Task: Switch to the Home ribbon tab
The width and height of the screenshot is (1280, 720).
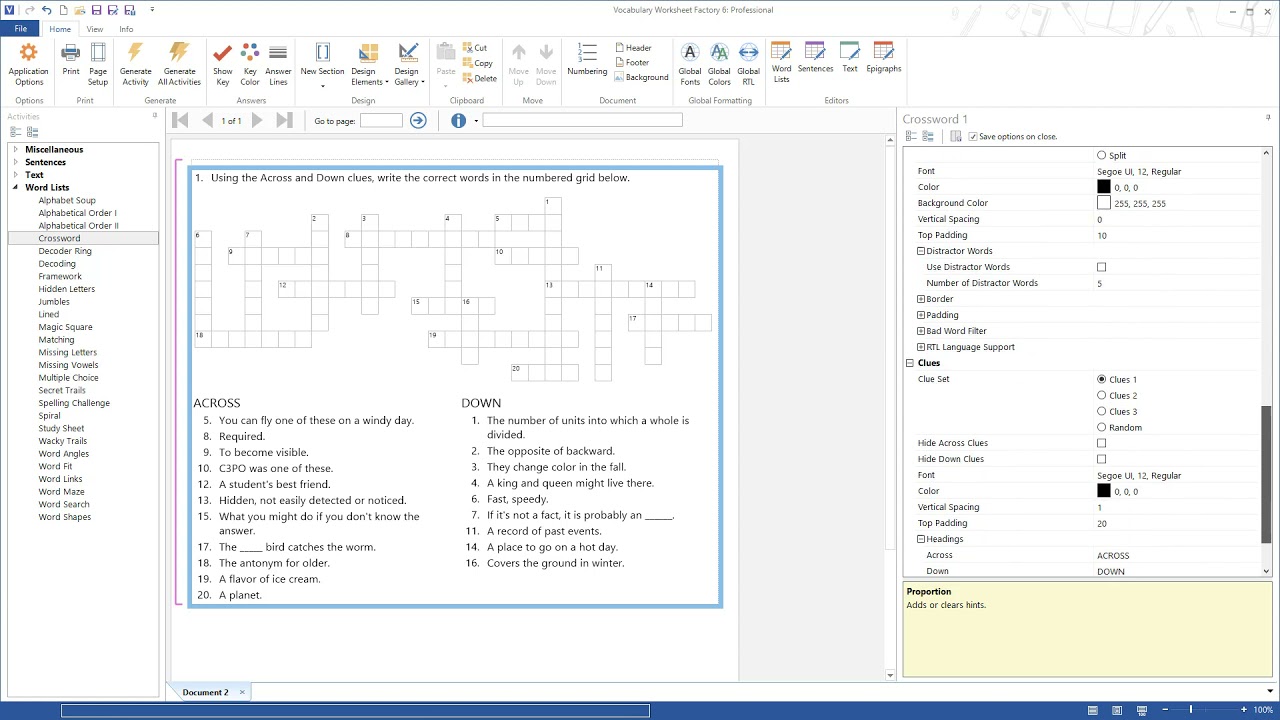Action: (60, 29)
